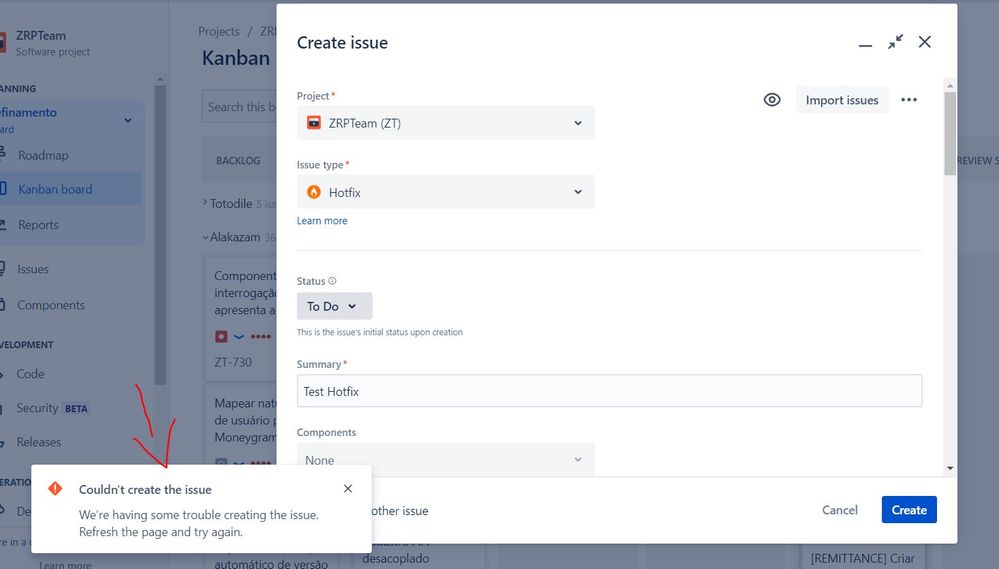Collapse the Alakazam swimlane
This screenshot has height=569, width=999.
pyautogui.click(x=205, y=237)
